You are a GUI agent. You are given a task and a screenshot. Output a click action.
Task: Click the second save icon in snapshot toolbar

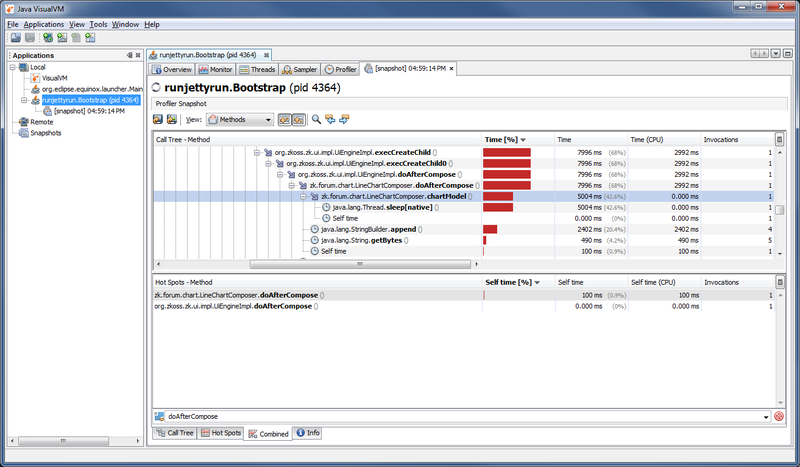pos(171,119)
